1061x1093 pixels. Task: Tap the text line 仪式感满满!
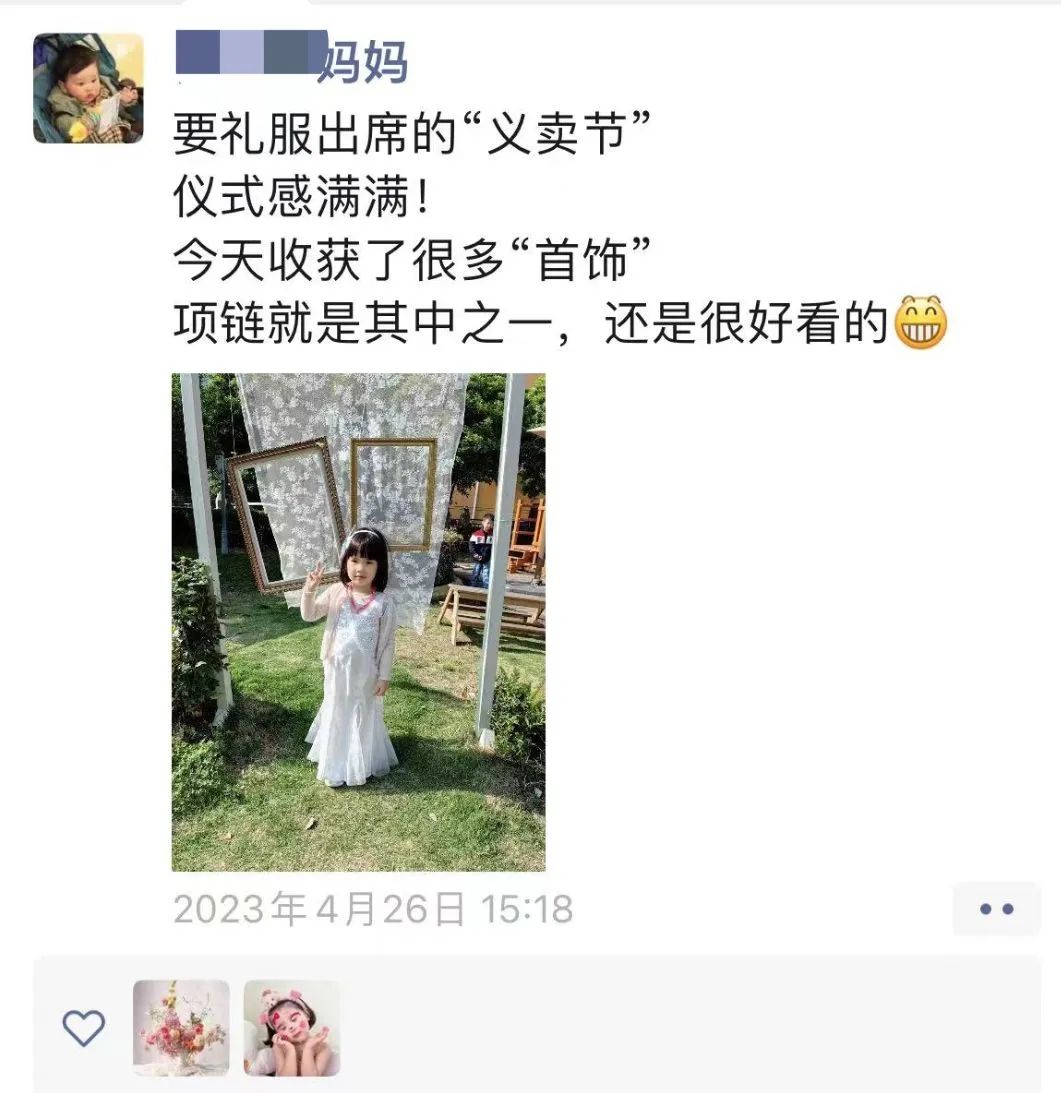301,196
